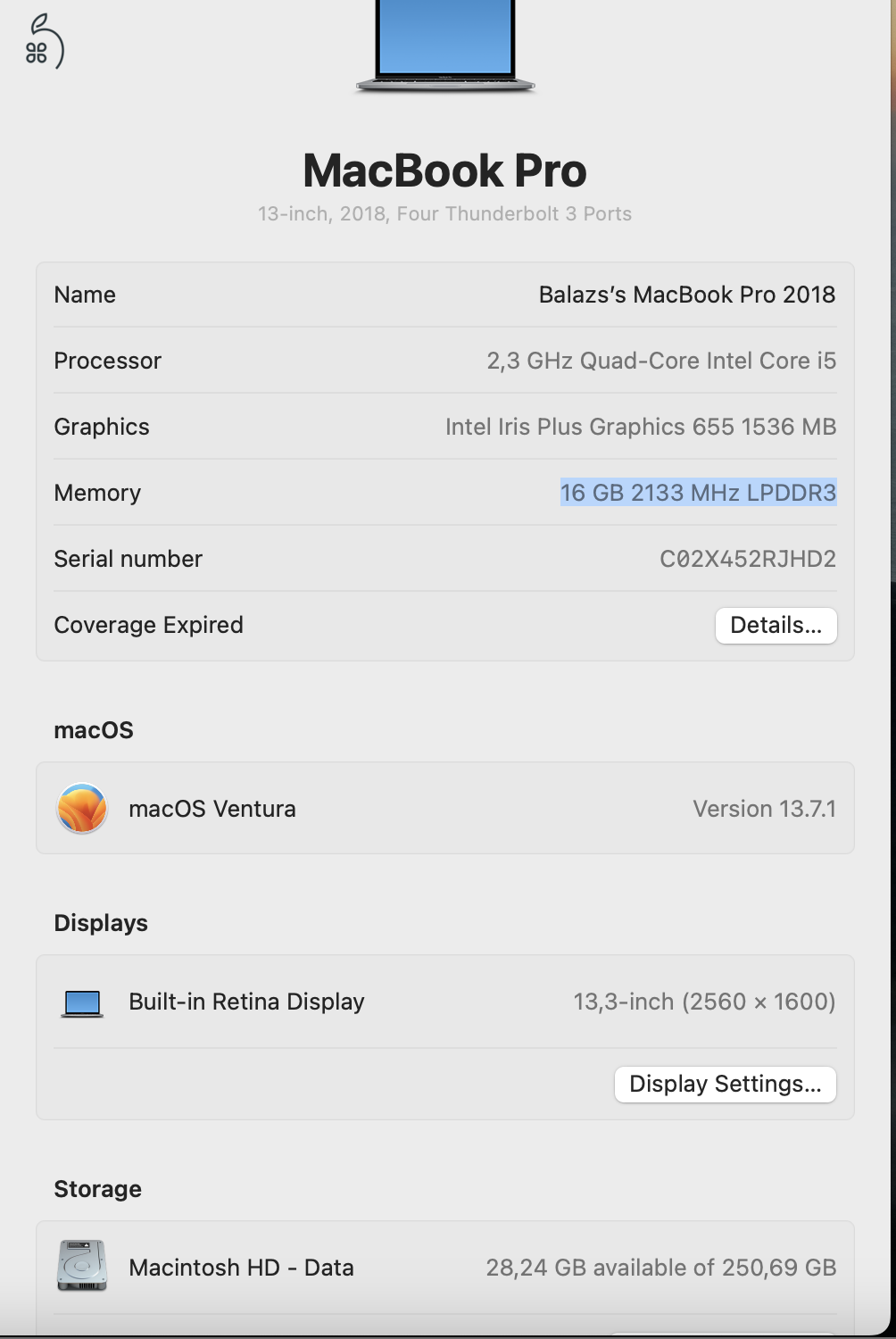Click the MacBook Pro laptop illustration
The image size is (896, 1339).
click(x=445, y=46)
